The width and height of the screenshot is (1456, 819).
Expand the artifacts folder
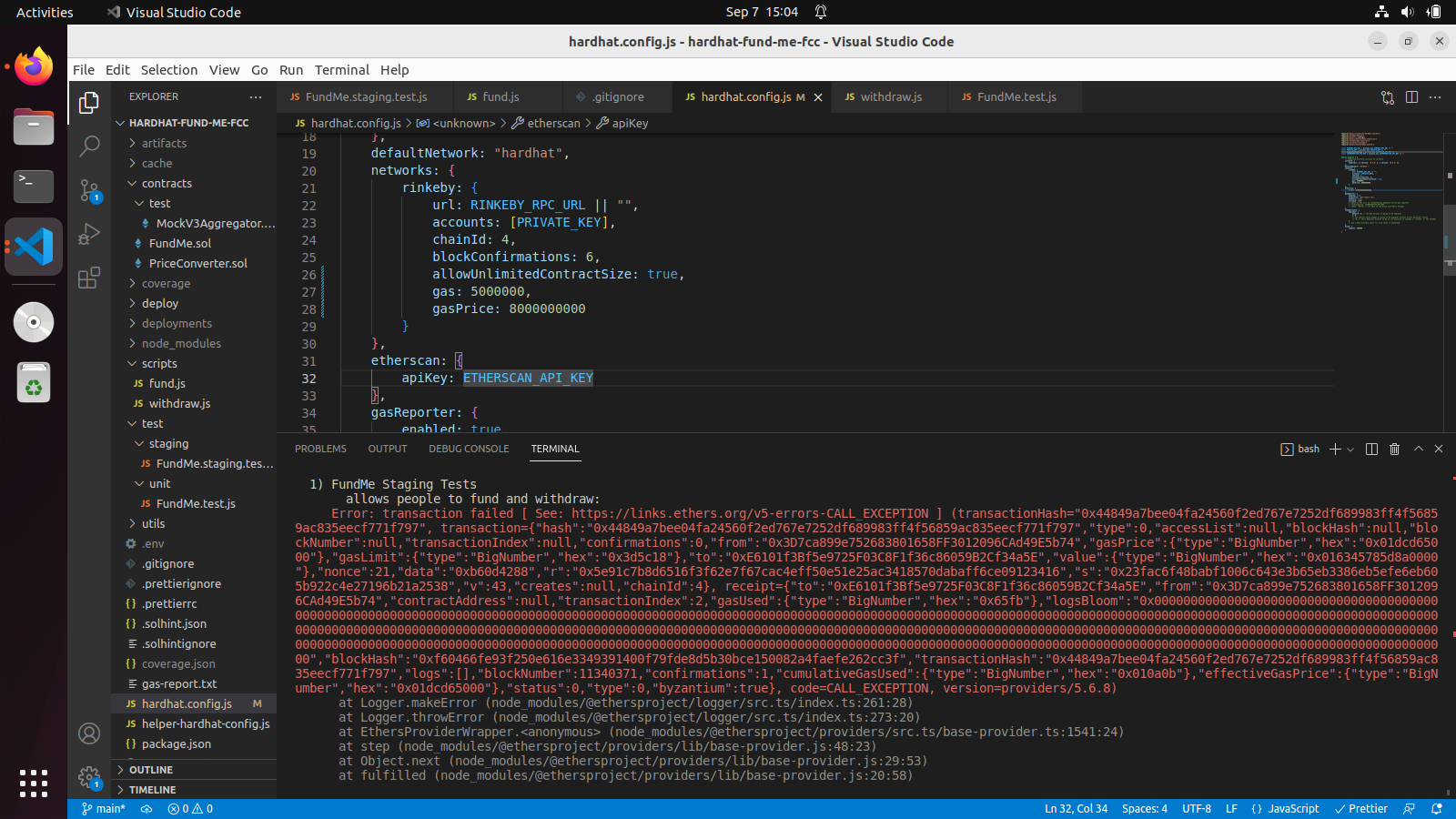coord(194,143)
